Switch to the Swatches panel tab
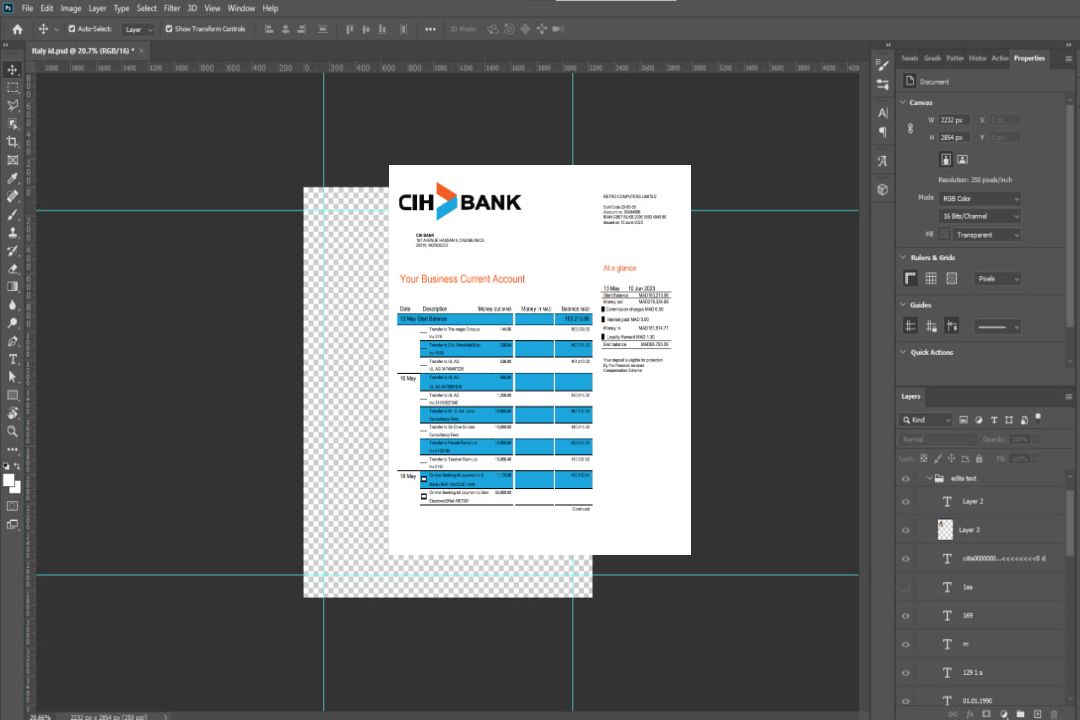Image resolution: width=1080 pixels, height=720 pixels. 909,58
